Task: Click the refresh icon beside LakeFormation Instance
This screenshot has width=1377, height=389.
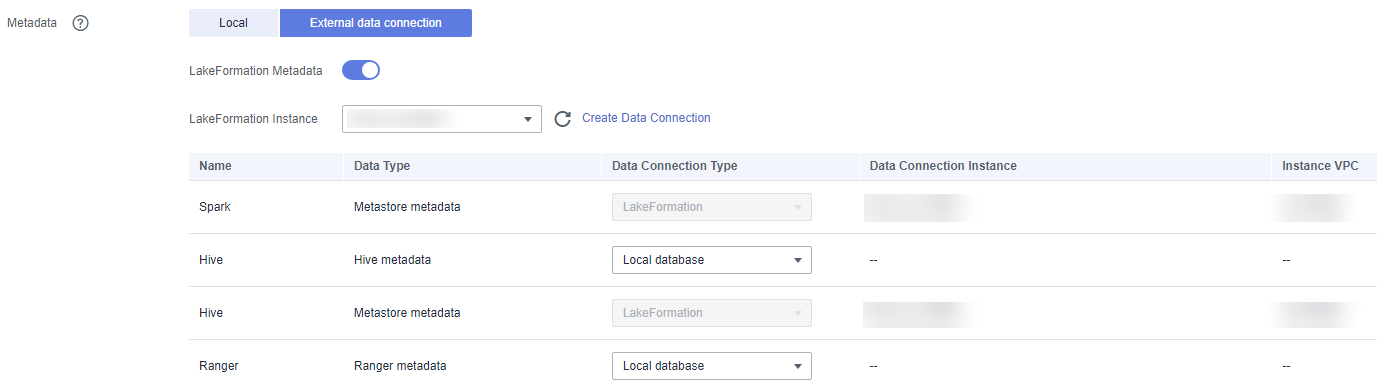Action: [562, 119]
